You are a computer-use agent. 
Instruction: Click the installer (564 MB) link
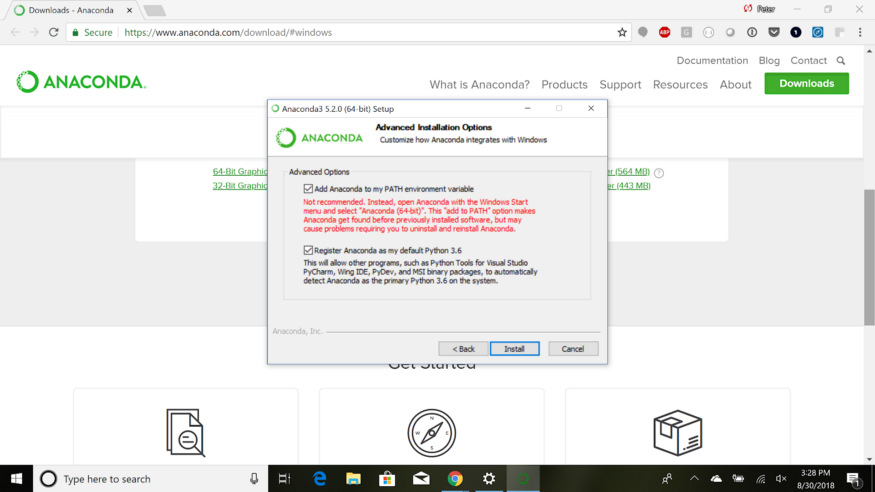629,171
